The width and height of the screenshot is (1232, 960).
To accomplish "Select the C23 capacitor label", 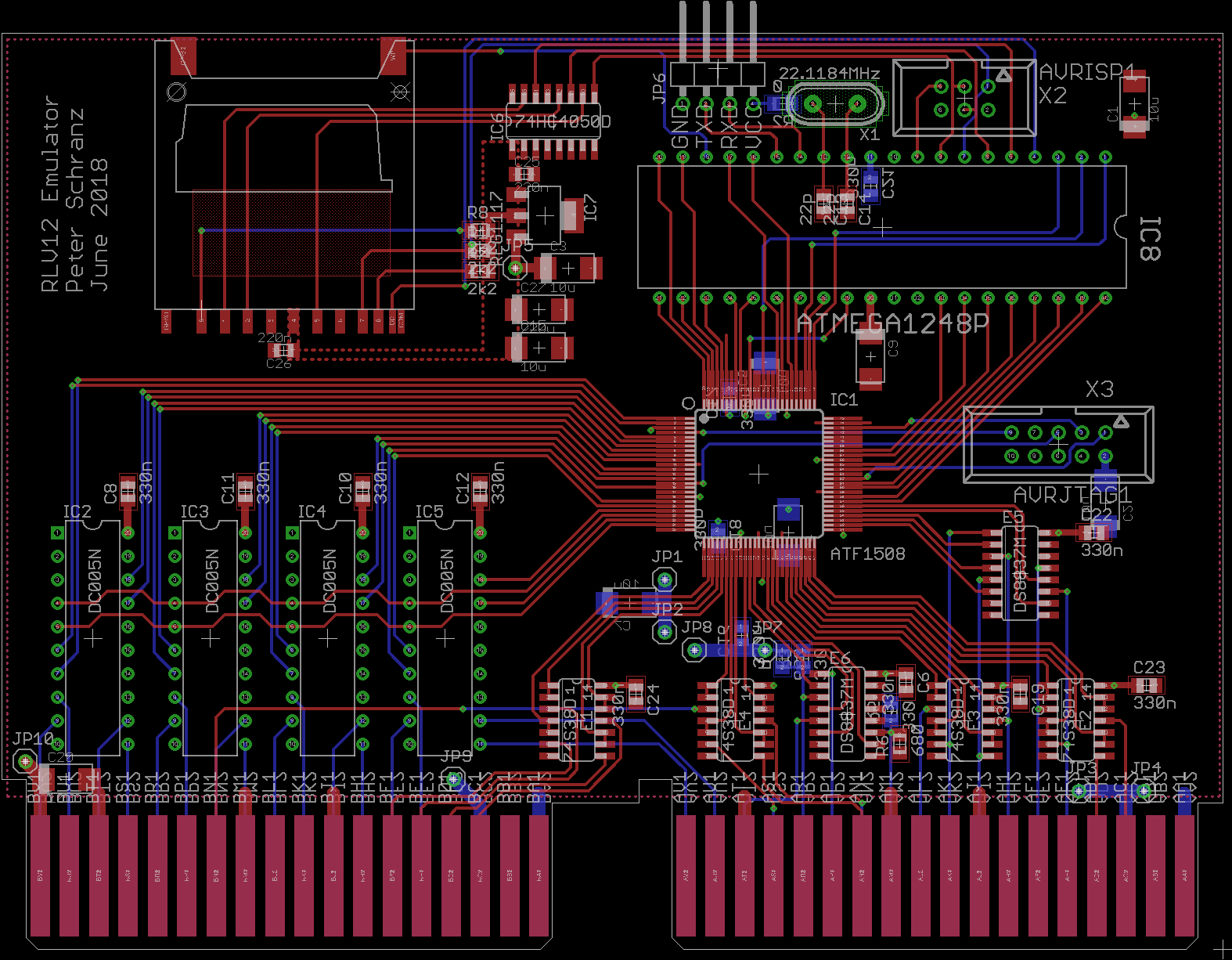I will pyautogui.click(x=1149, y=667).
